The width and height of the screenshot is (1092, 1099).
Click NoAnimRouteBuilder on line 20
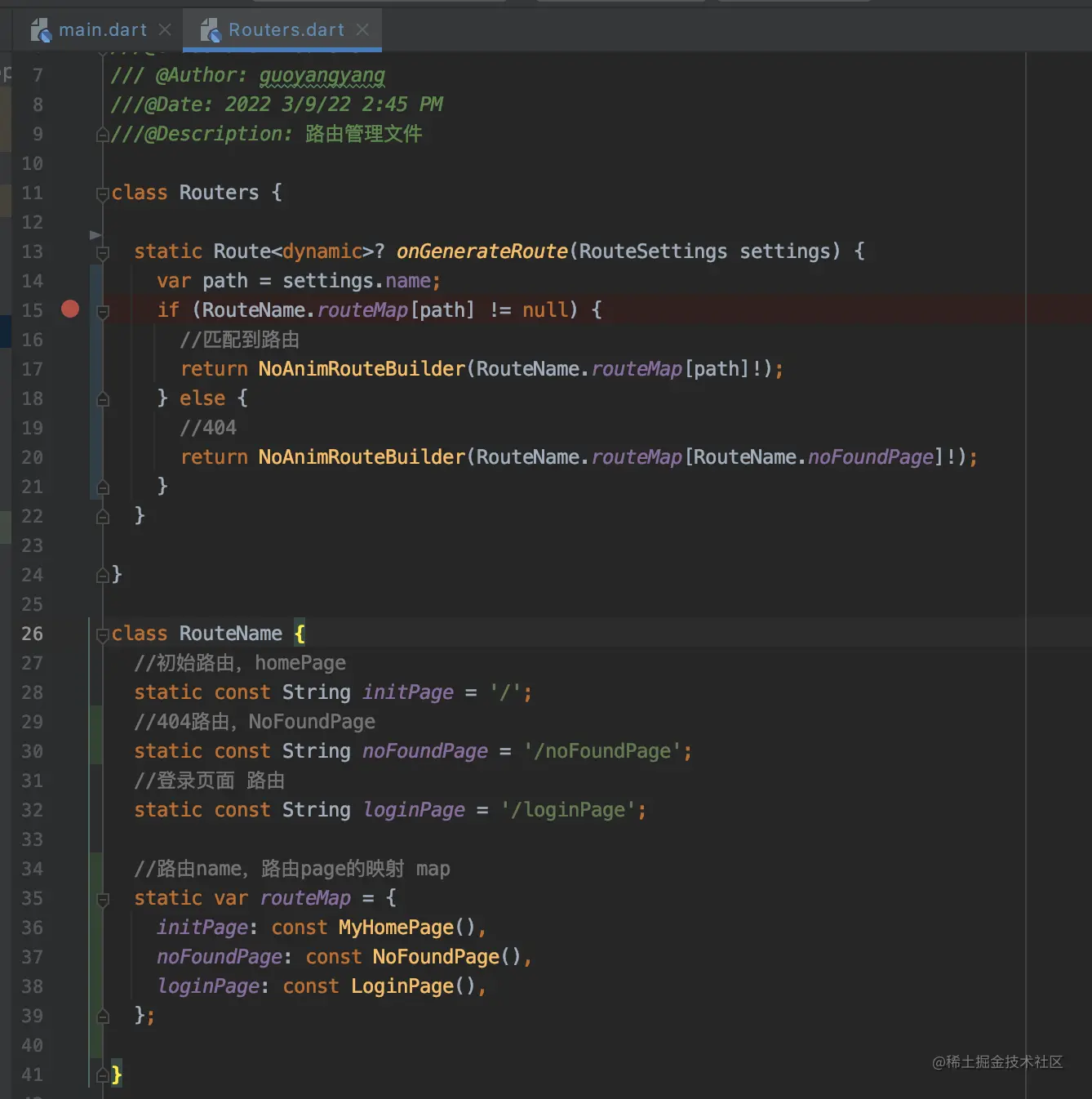point(362,457)
